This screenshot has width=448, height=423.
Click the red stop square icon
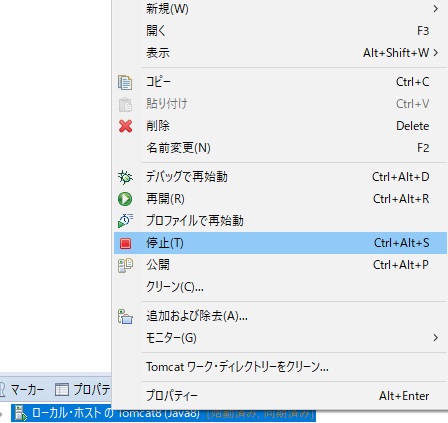click(x=125, y=243)
